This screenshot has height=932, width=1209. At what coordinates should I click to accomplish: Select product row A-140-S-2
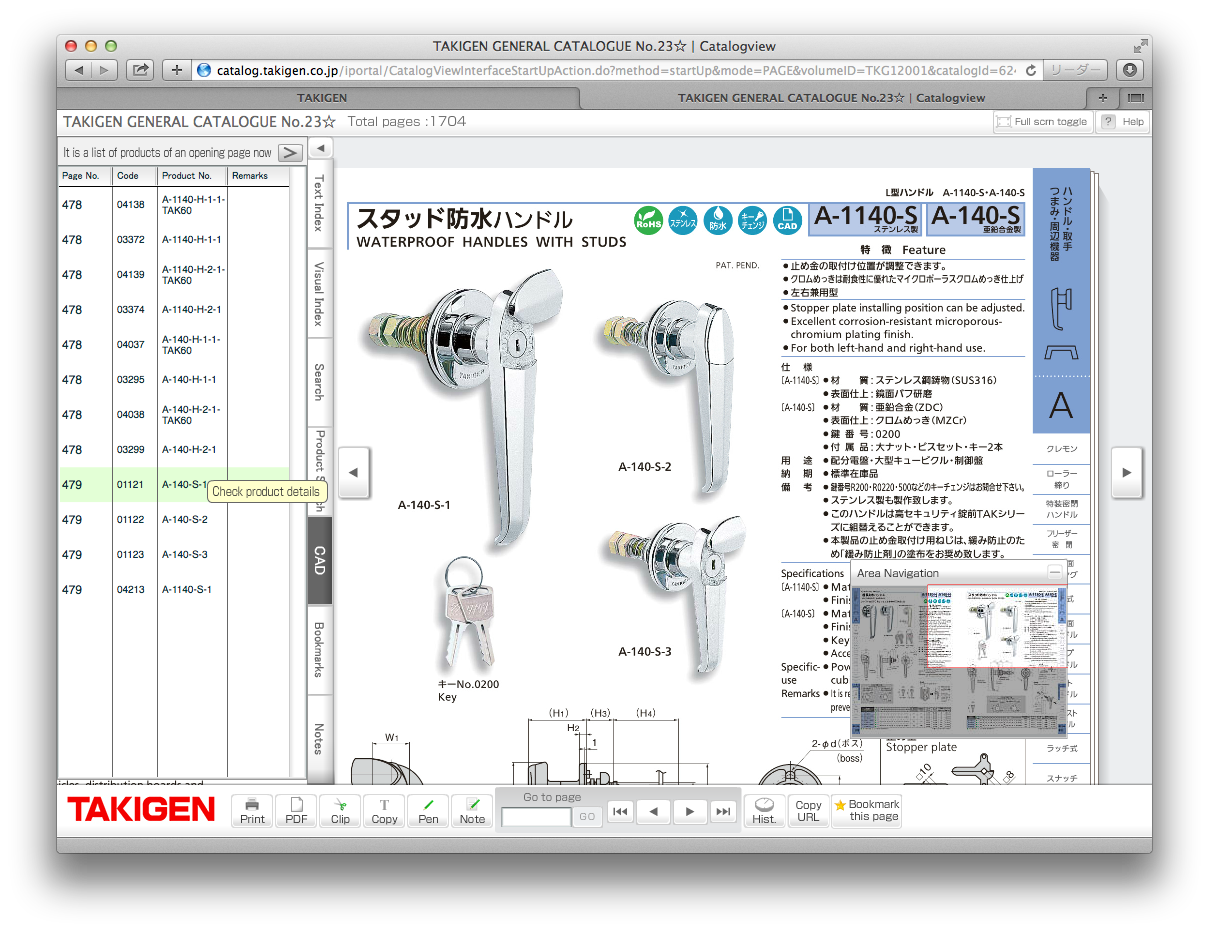[174, 520]
